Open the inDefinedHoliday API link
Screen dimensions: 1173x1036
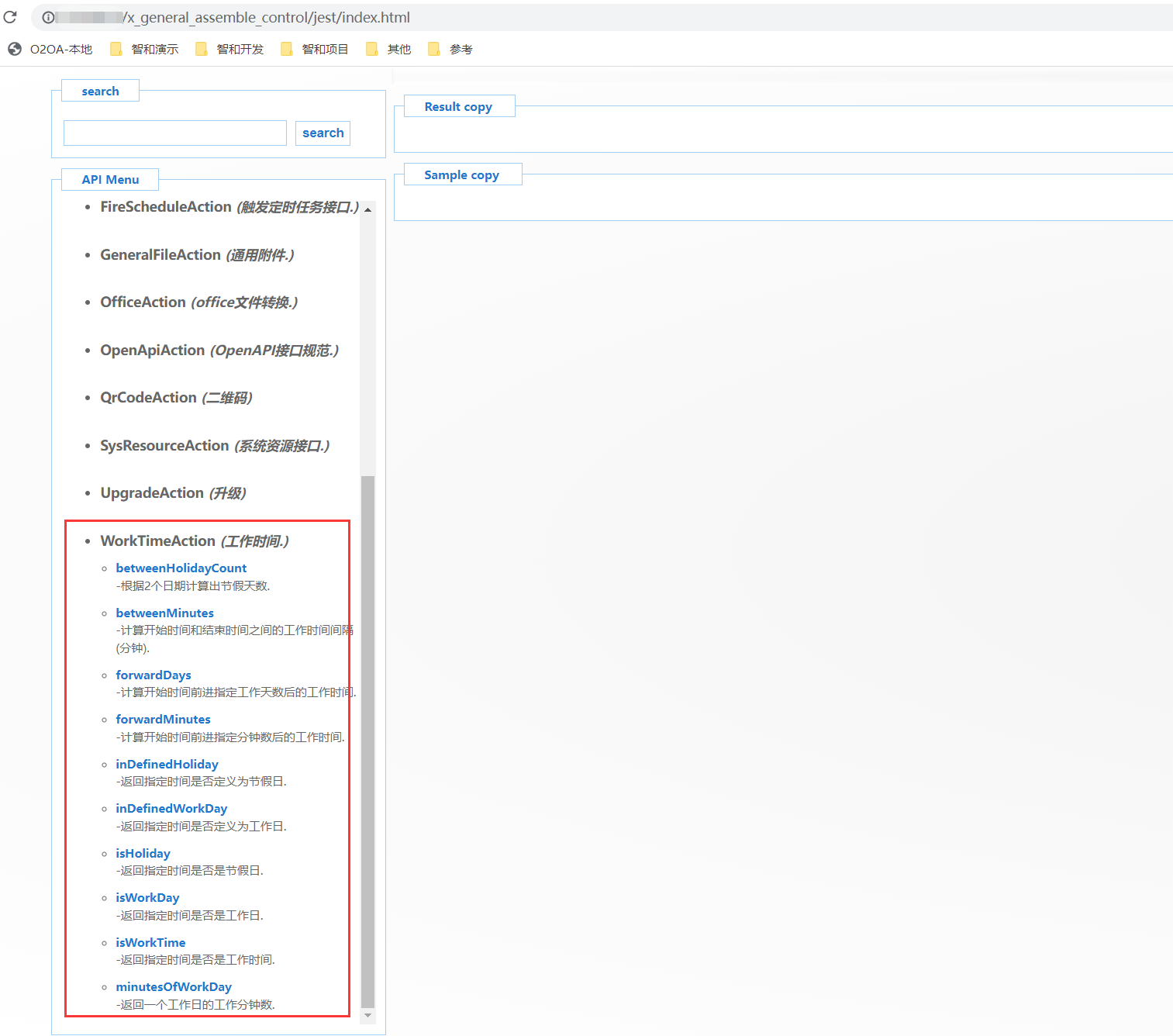[167, 765]
